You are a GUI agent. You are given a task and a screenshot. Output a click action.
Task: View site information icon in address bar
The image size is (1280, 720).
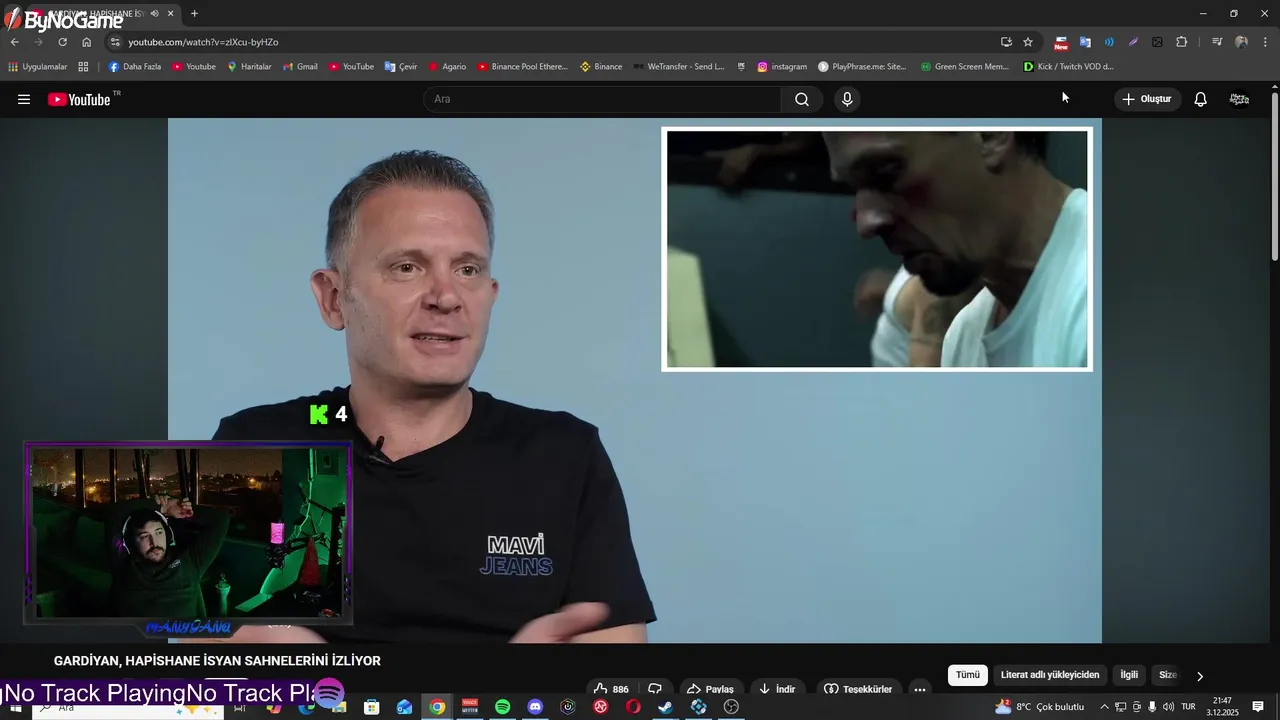115,42
